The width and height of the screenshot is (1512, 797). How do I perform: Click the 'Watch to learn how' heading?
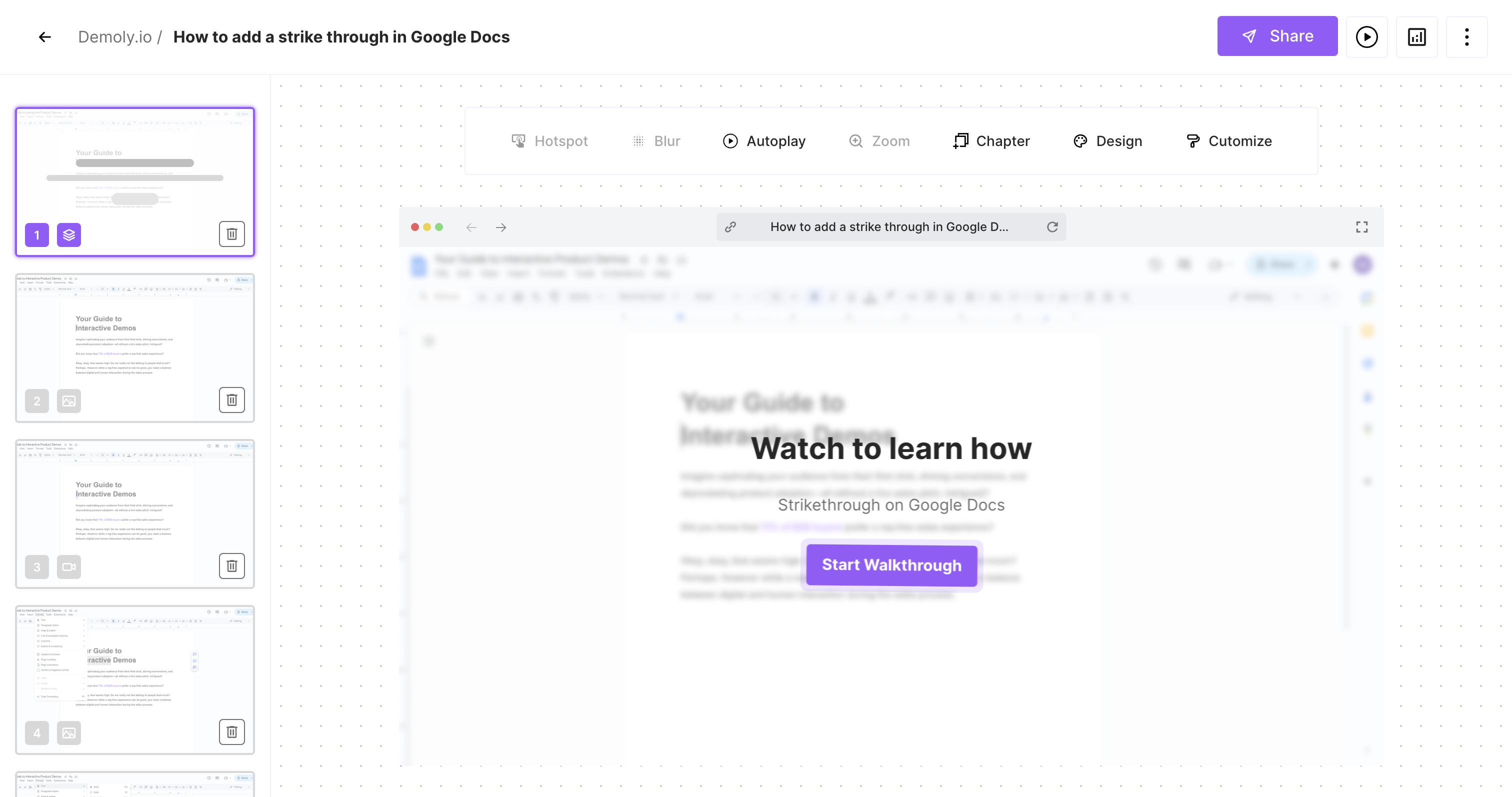(x=891, y=448)
